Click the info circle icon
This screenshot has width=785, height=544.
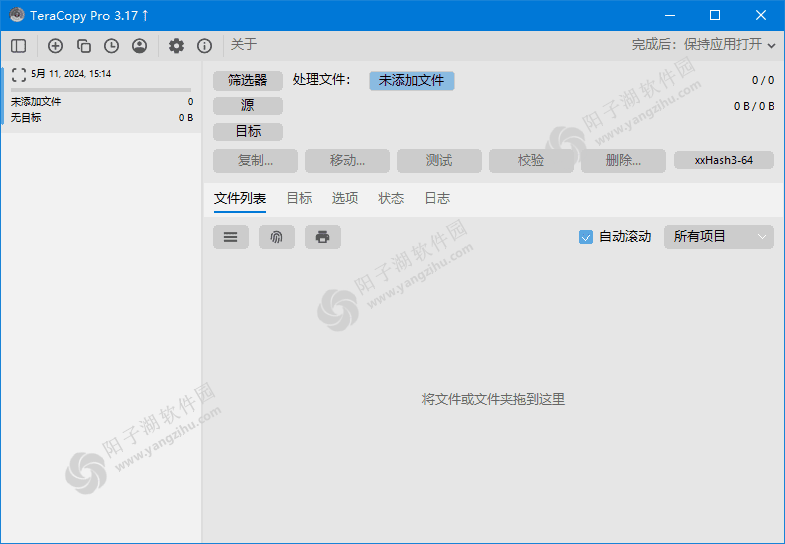click(204, 46)
